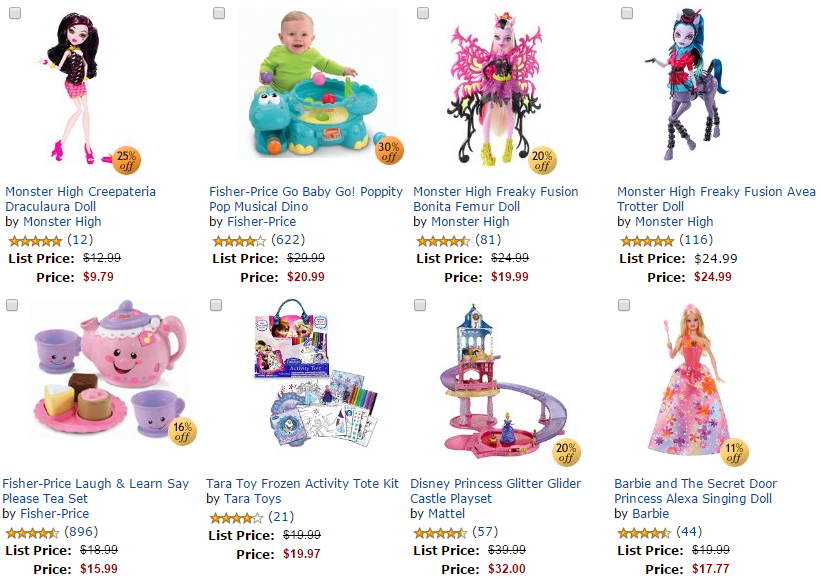Open Tara Toy Frozen Activity Tote Kit link

click(302, 484)
